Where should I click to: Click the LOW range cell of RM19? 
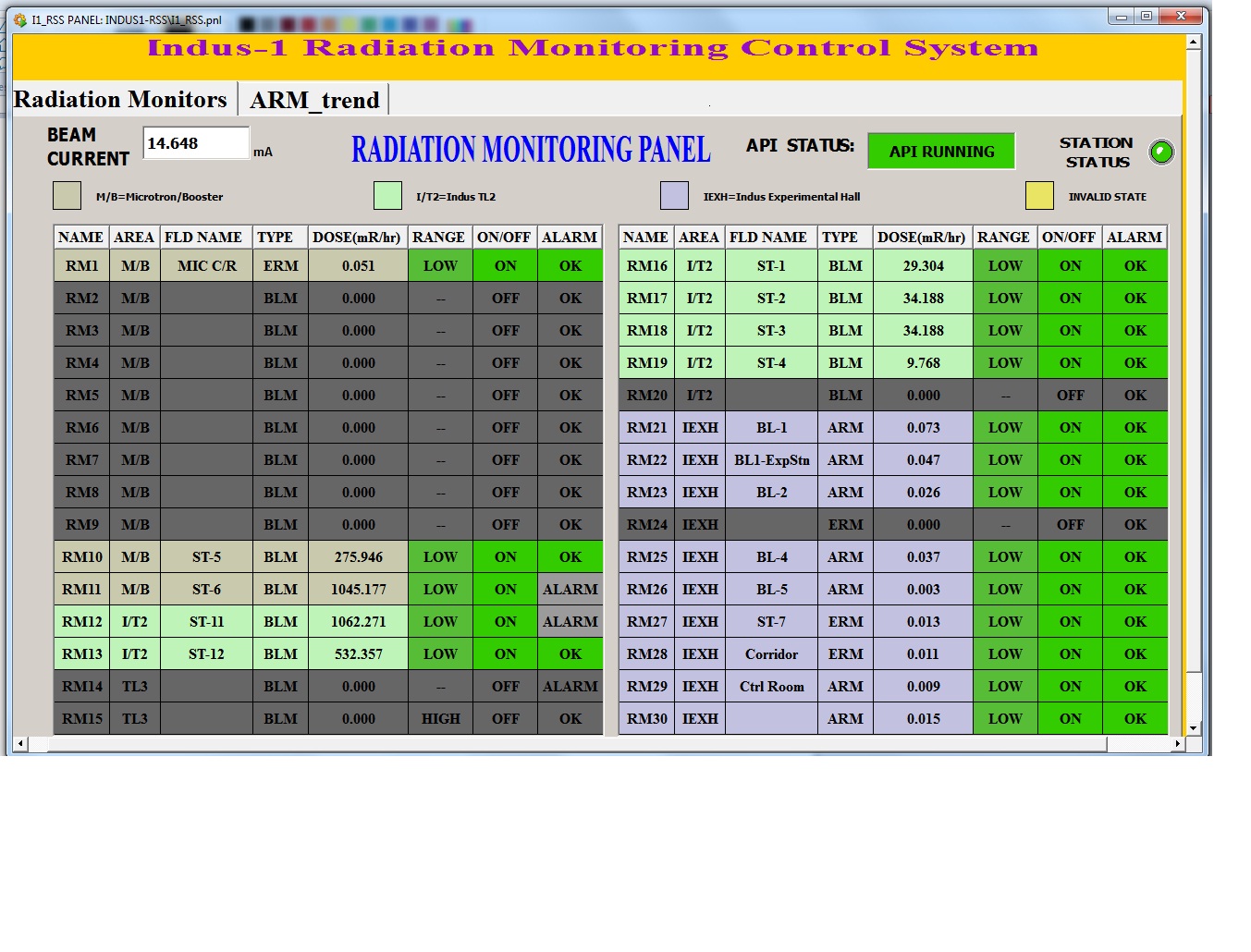pos(1005,362)
